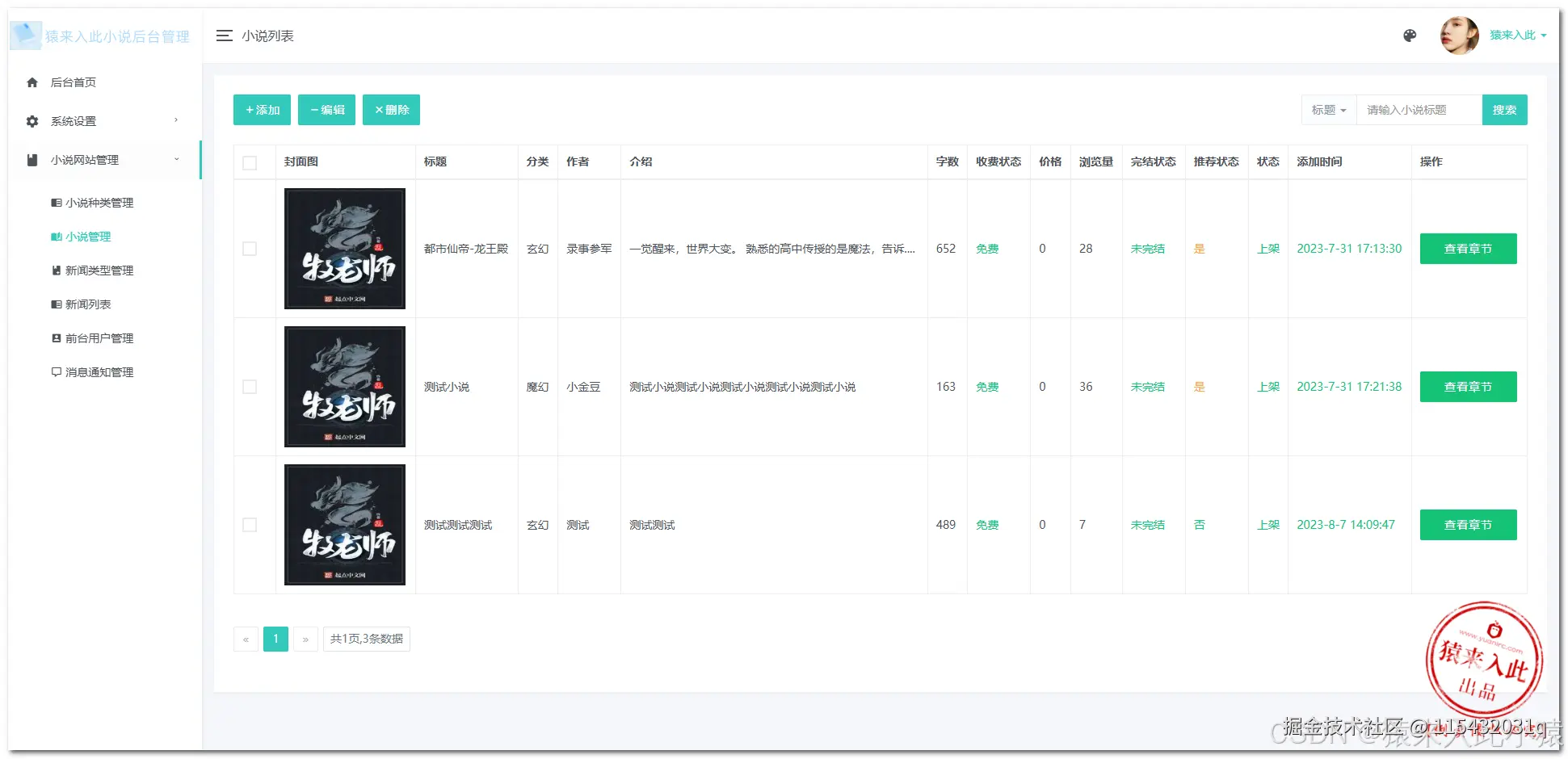Screen dimensions: 1568x759
Task: Click the 添加时间 column header
Action: pyautogui.click(x=1319, y=161)
